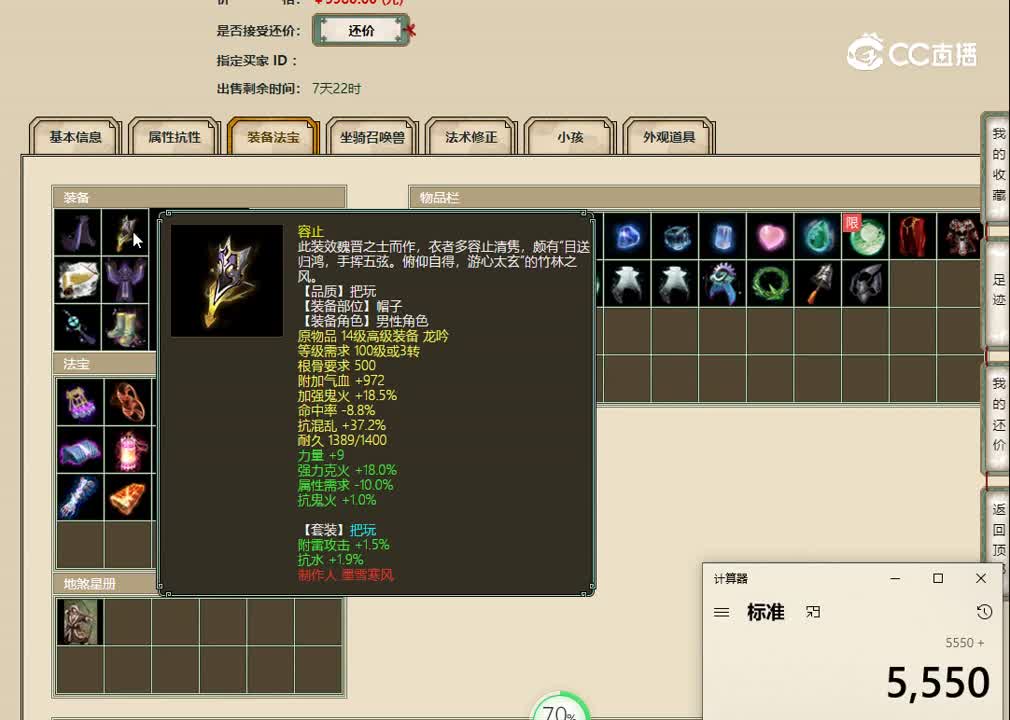
Task: Switch to the 法术修正 tab
Action: pos(471,137)
